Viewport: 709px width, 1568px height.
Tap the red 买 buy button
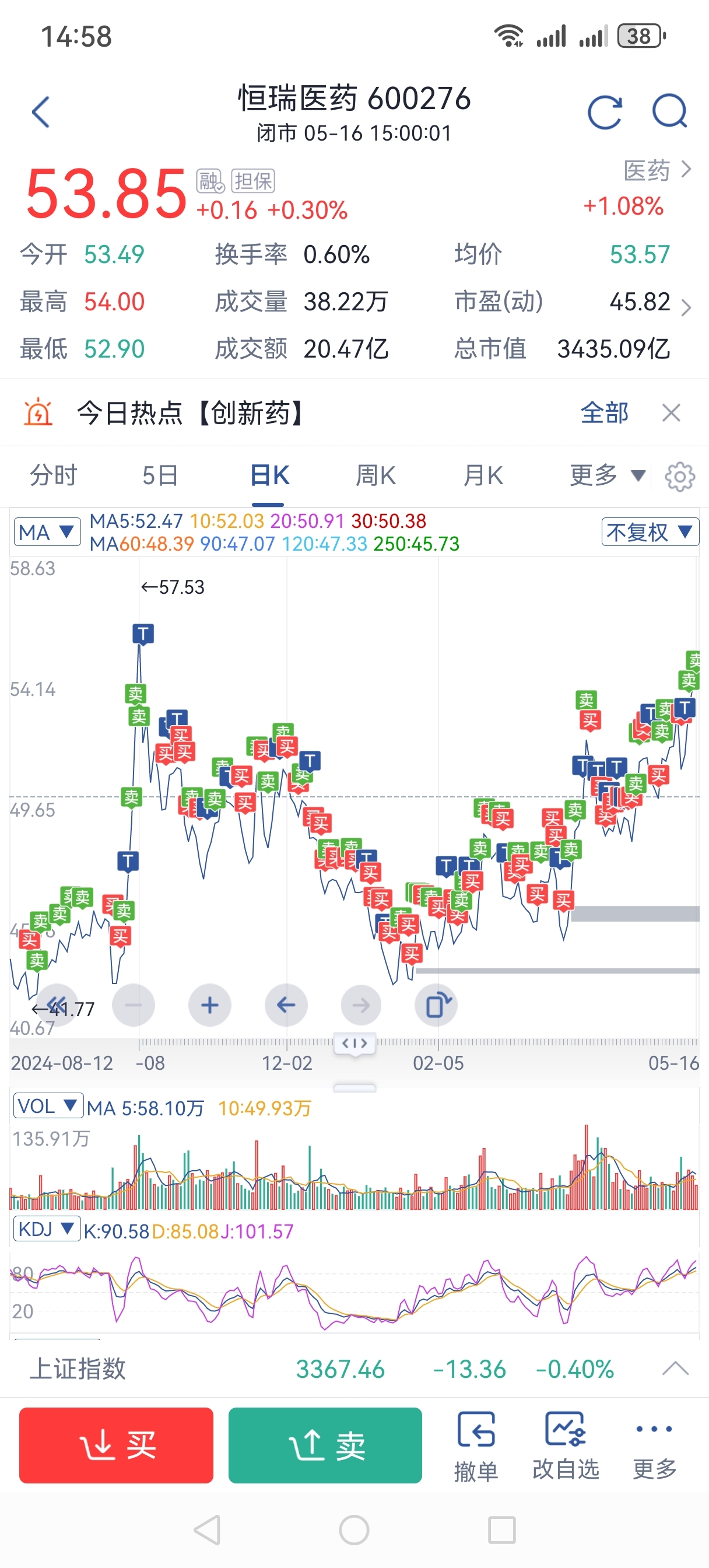(x=116, y=1445)
